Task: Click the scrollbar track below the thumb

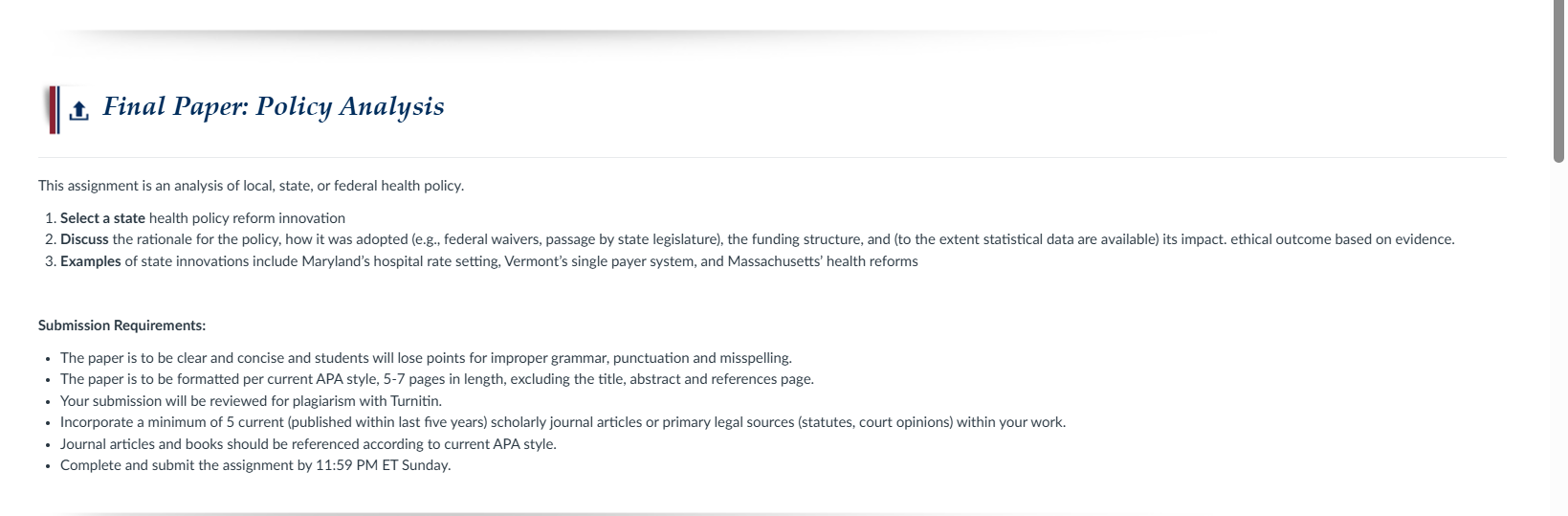Action: pos(1559,340)
